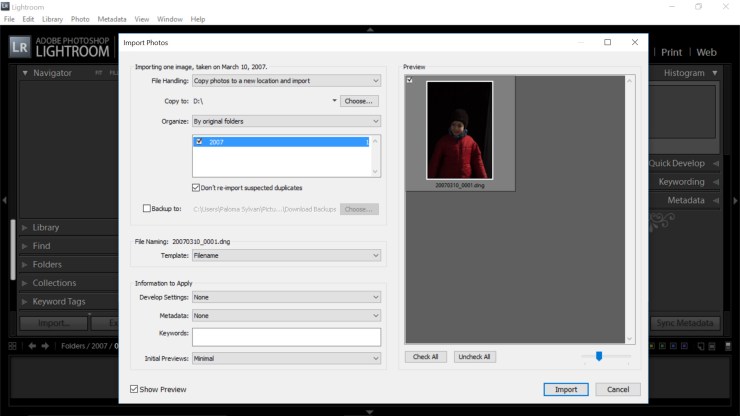Viewport: 740px width, 416px height.
Task: Click the Uncheck All button
Action: 474,357
